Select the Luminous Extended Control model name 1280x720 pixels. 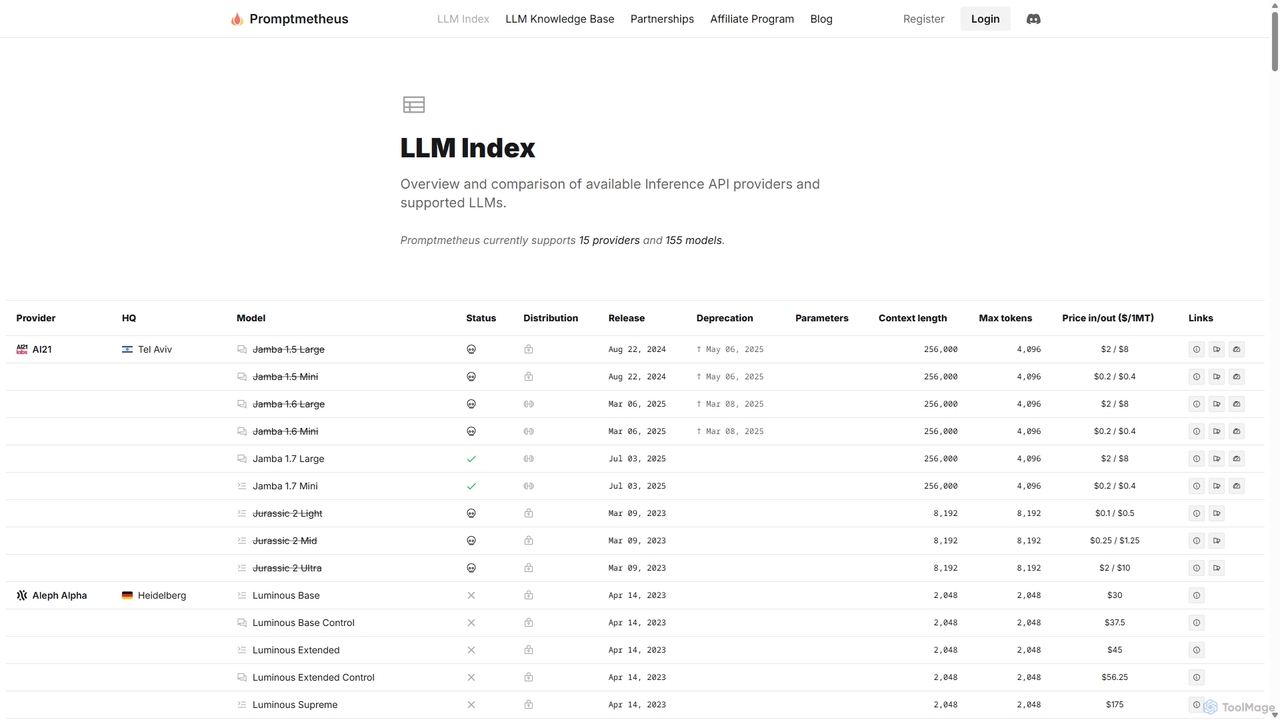click(313, 677)
